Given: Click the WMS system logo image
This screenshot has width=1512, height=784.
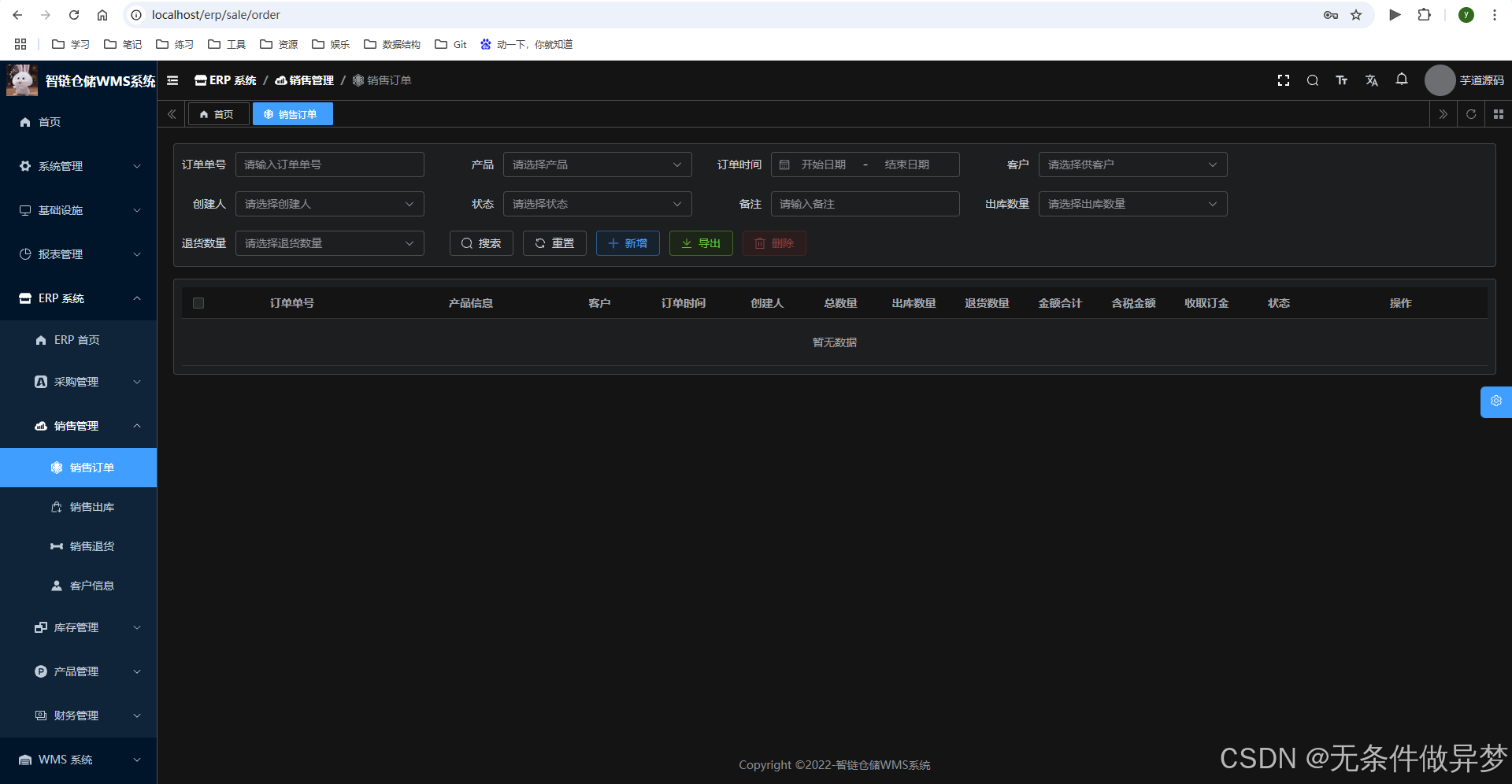Looking at the screenshot, I should point(22,80).
